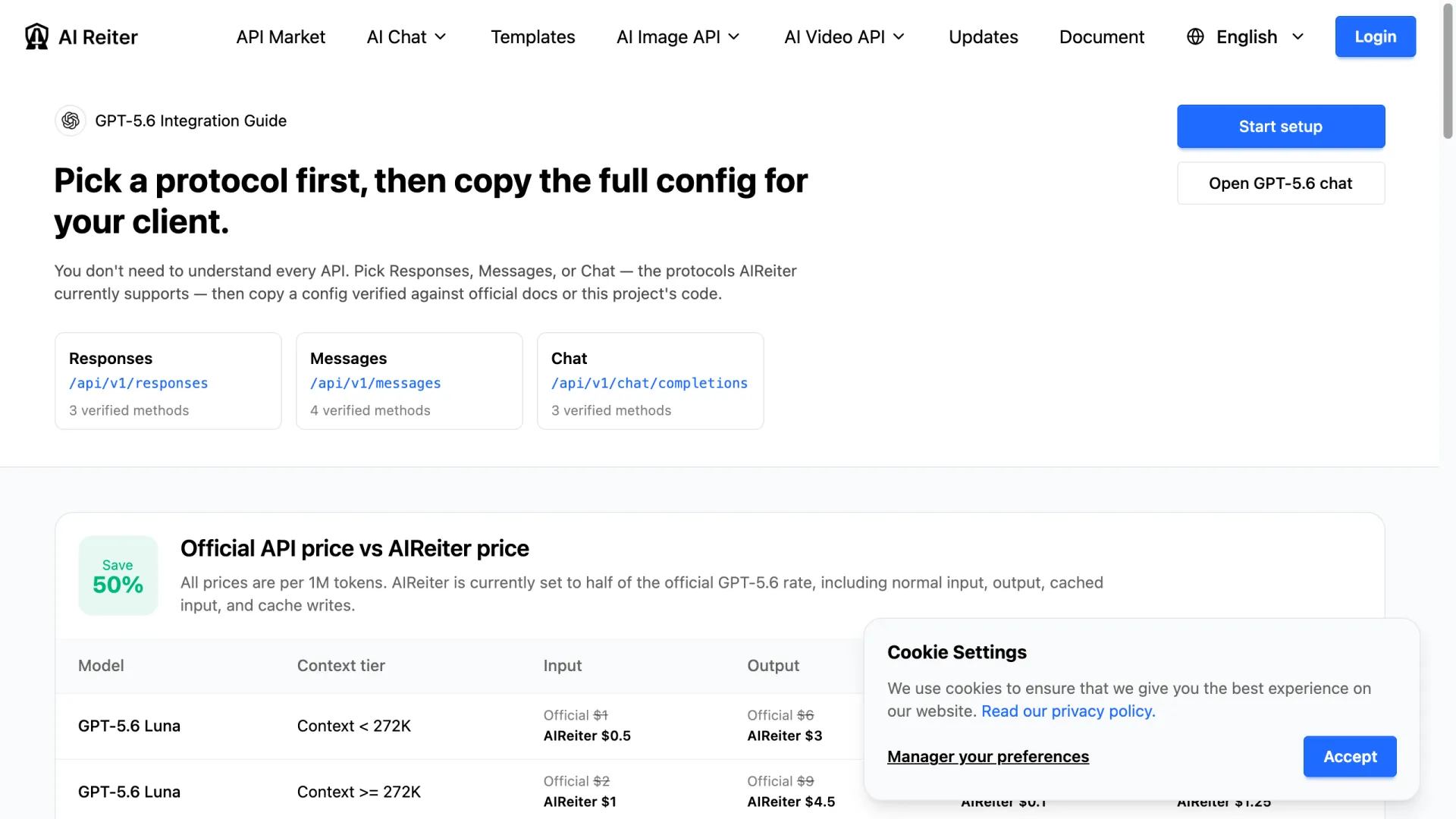Select the Responses protocol card
The height and width of the screenshot is (819, 1456).
coord(168,381)
